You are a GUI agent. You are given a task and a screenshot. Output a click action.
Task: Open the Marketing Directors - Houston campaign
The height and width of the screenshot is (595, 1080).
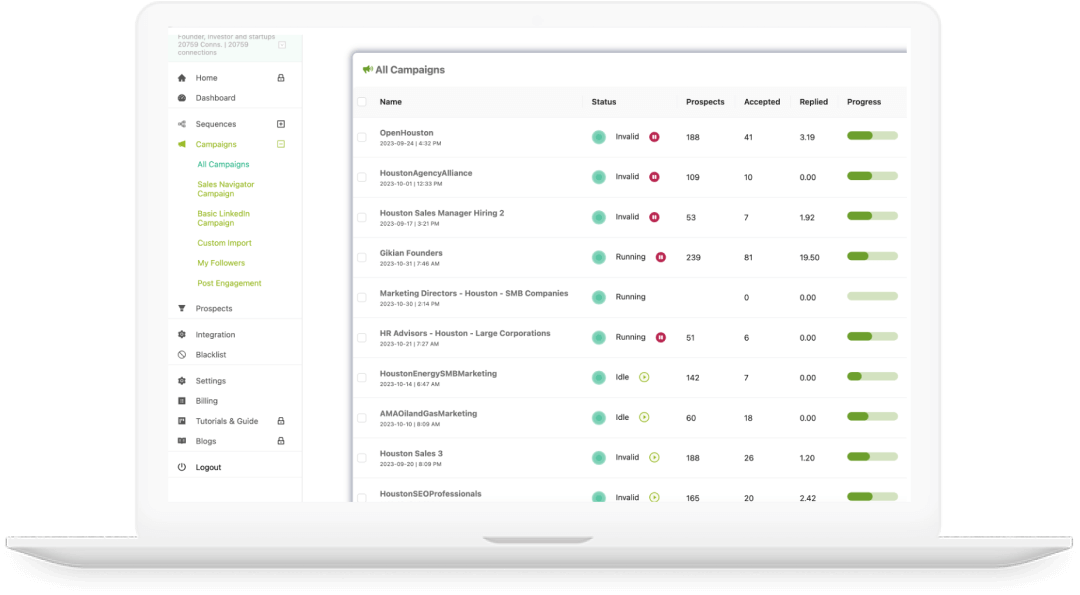coord(473,294)
